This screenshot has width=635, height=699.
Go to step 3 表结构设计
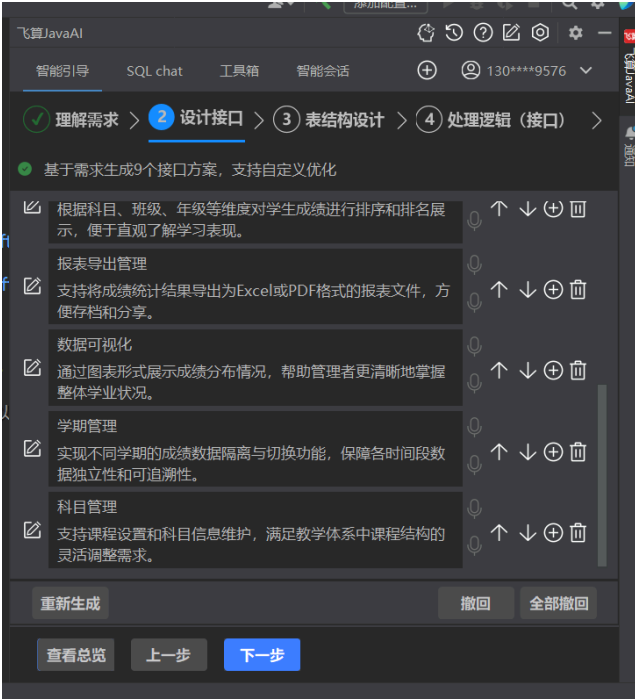[x=329, y=119]
